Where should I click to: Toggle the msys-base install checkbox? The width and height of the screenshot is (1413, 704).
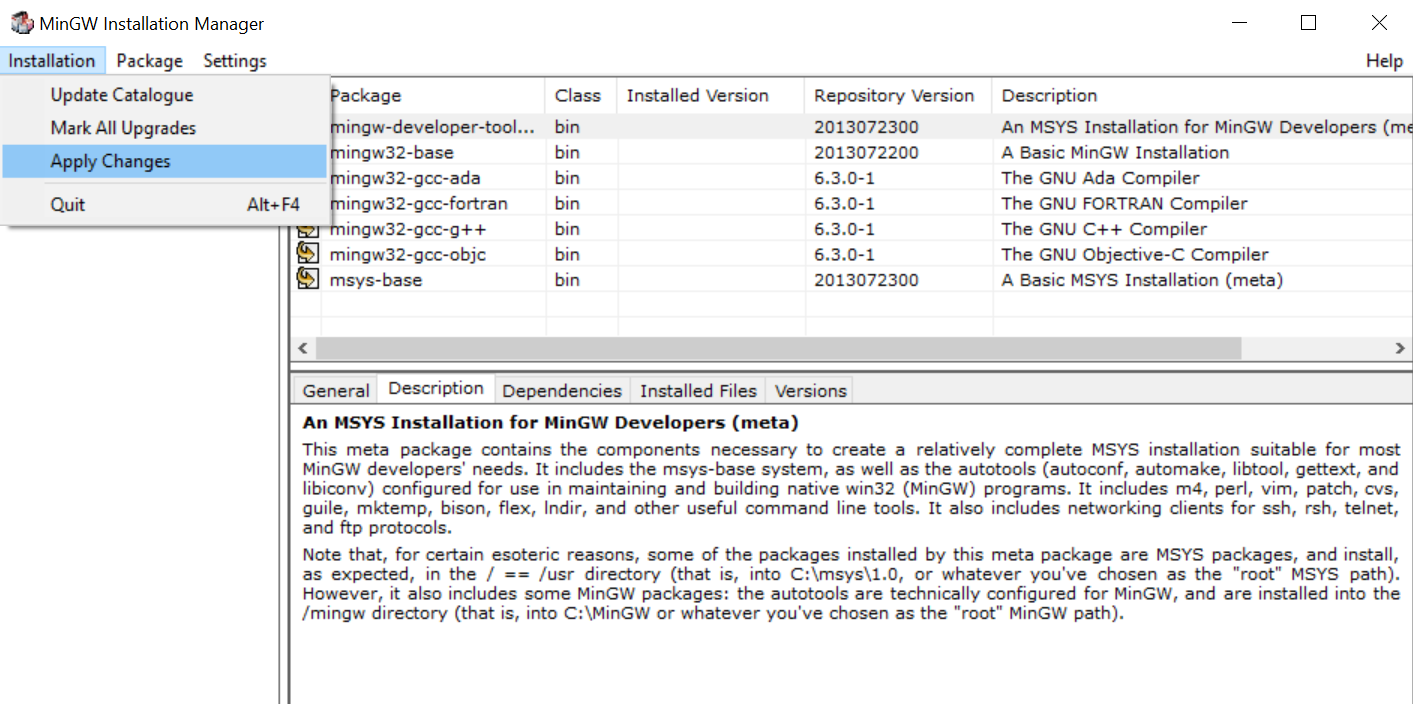coord(307,279)
